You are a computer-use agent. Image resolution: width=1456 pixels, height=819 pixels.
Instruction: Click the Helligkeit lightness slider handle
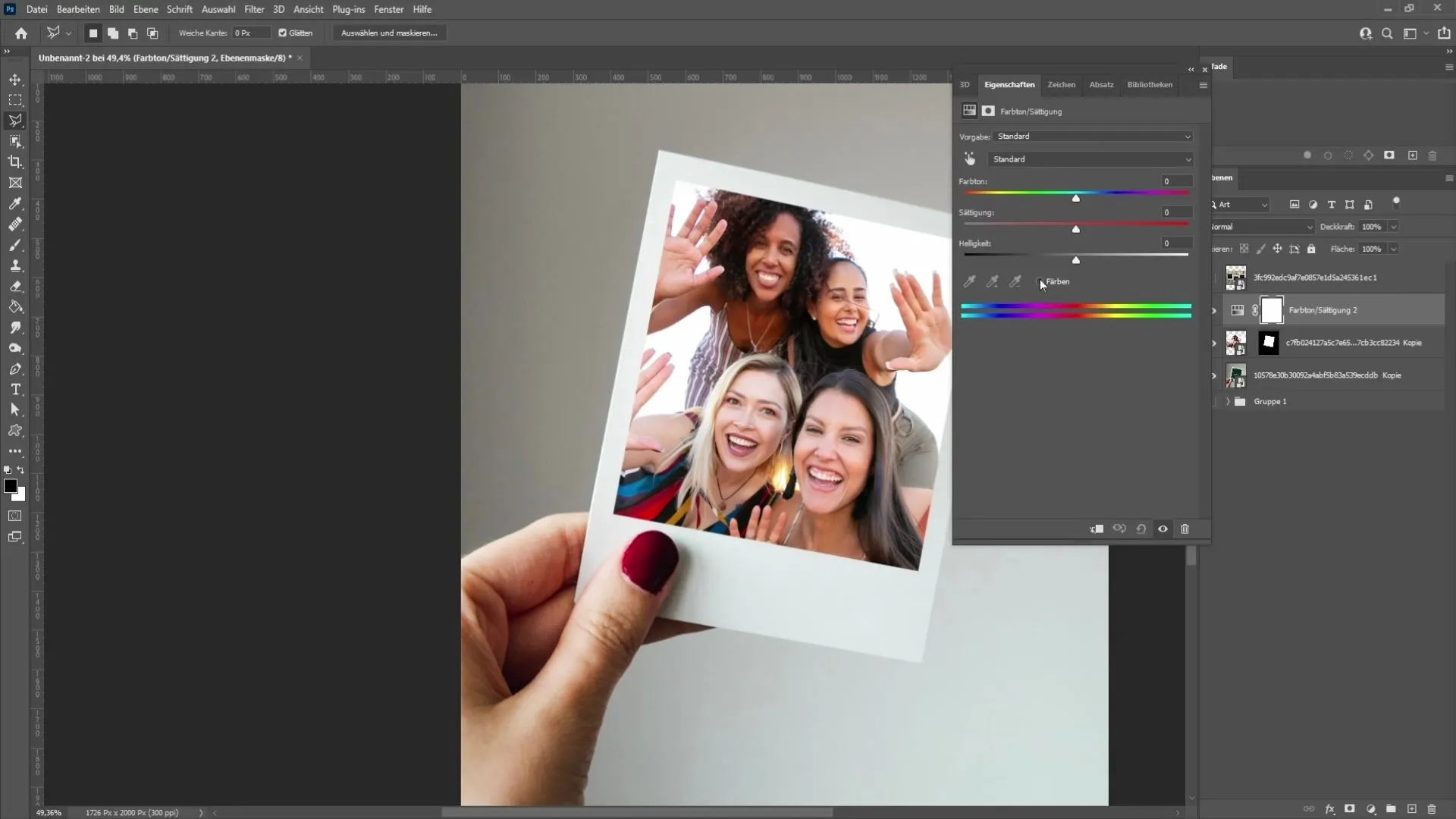[1075, 260]
